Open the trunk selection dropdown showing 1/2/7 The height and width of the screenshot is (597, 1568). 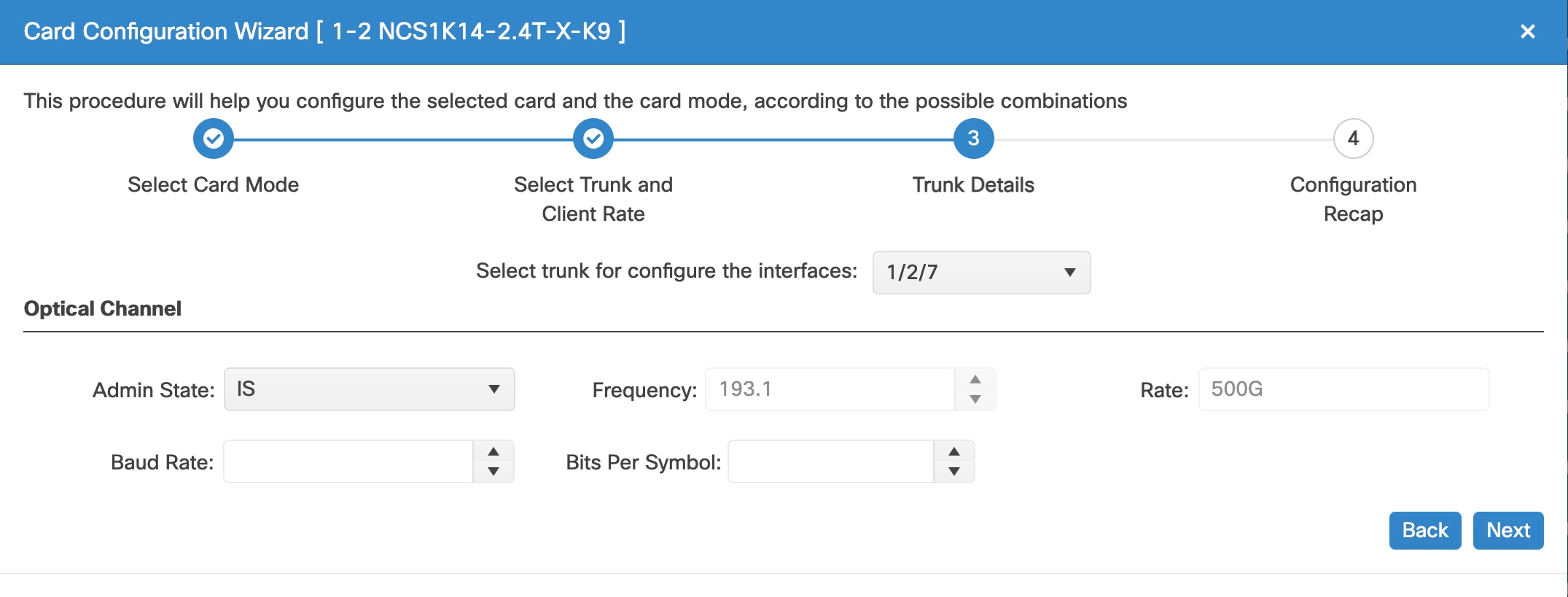click(981, 273)
